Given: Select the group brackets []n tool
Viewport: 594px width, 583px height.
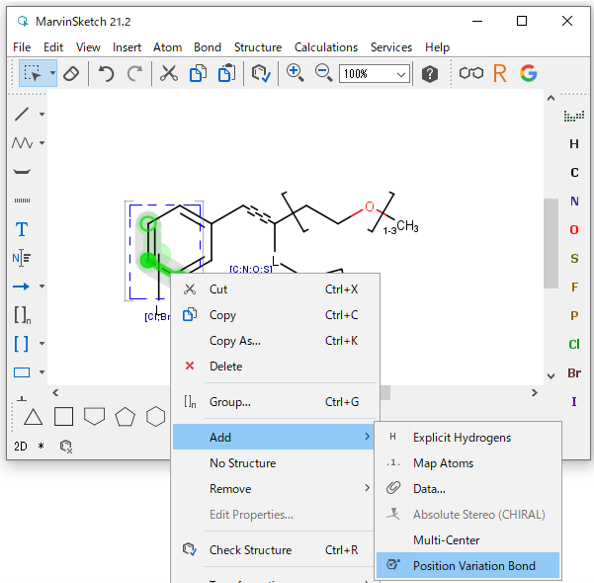Looking at the screenshot, I should point(22,315).
